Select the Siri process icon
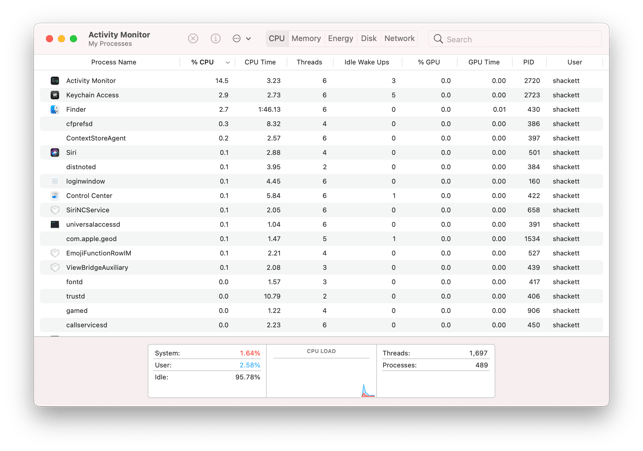 55,153
